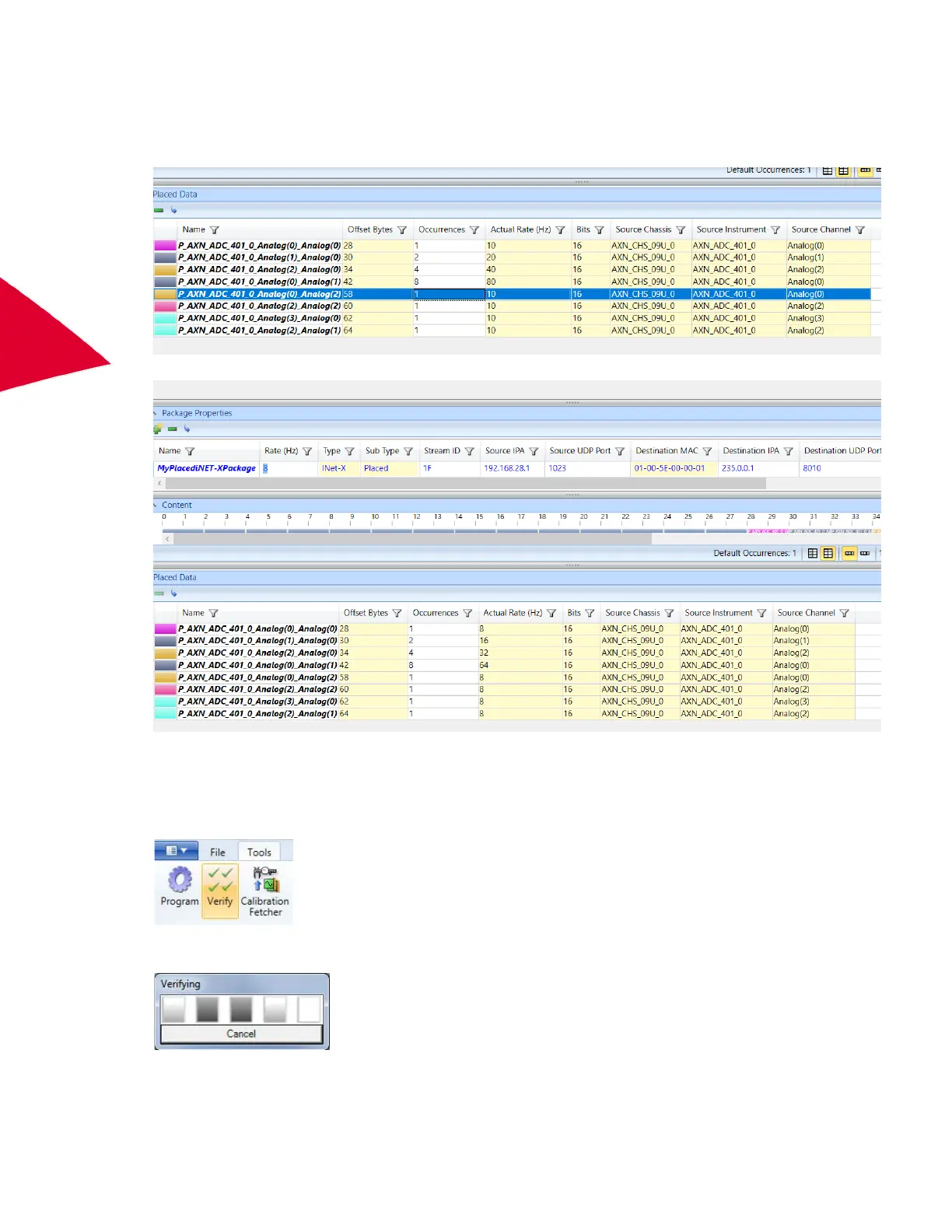Image resolution: width=952 pixels, height=1232 pixels.
Task: Switch to the Tools tab
Action: click(x=259, y=852)
